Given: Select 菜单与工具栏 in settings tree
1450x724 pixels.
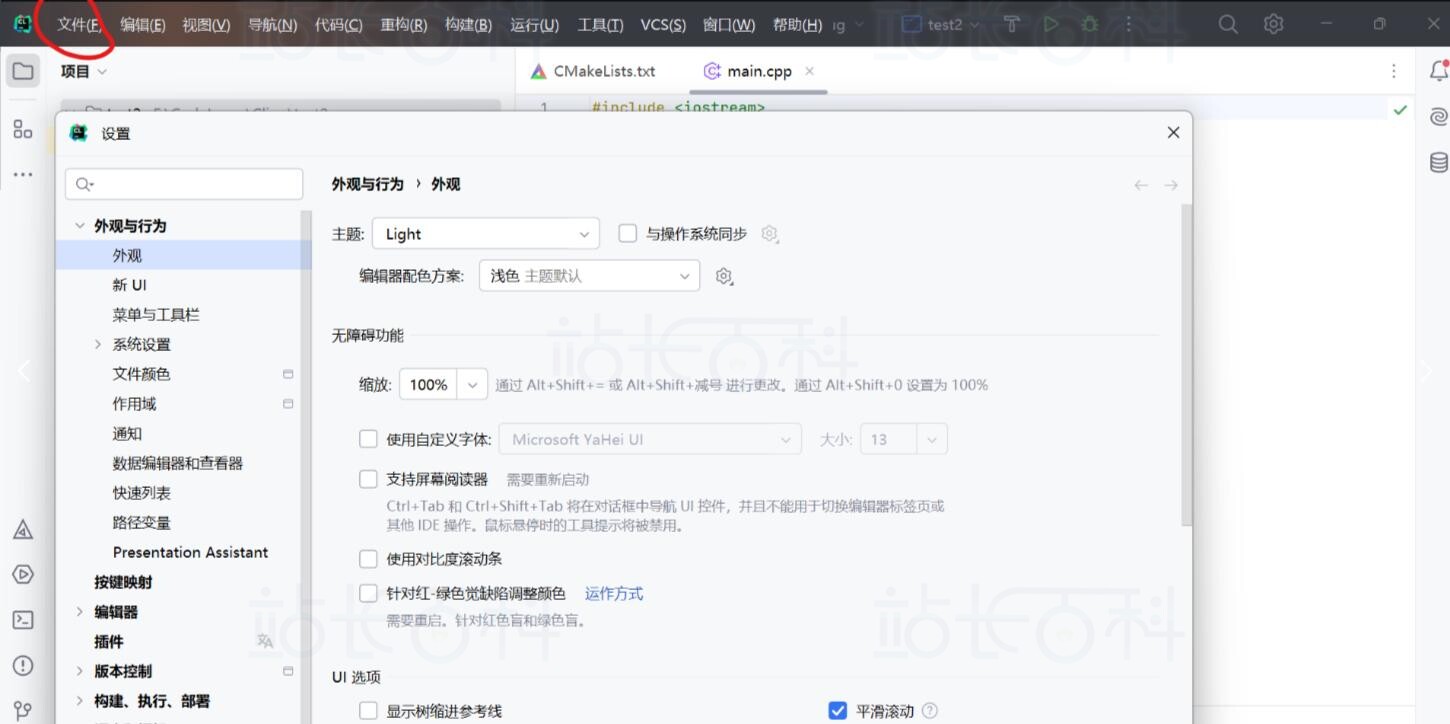Looking at the screenshot, I should coord(156,314).
